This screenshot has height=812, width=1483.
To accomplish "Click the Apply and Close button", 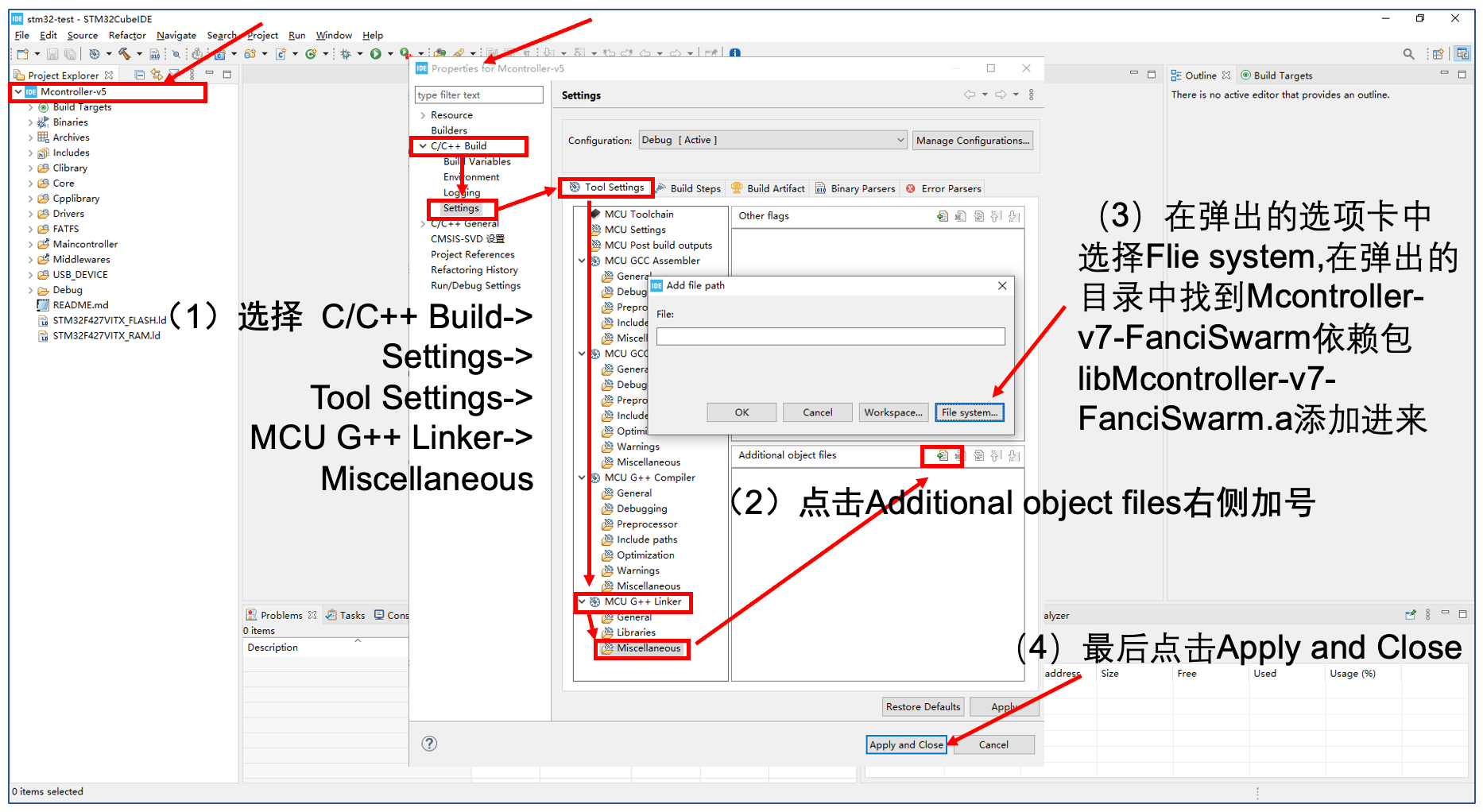I will coord(906,744).
